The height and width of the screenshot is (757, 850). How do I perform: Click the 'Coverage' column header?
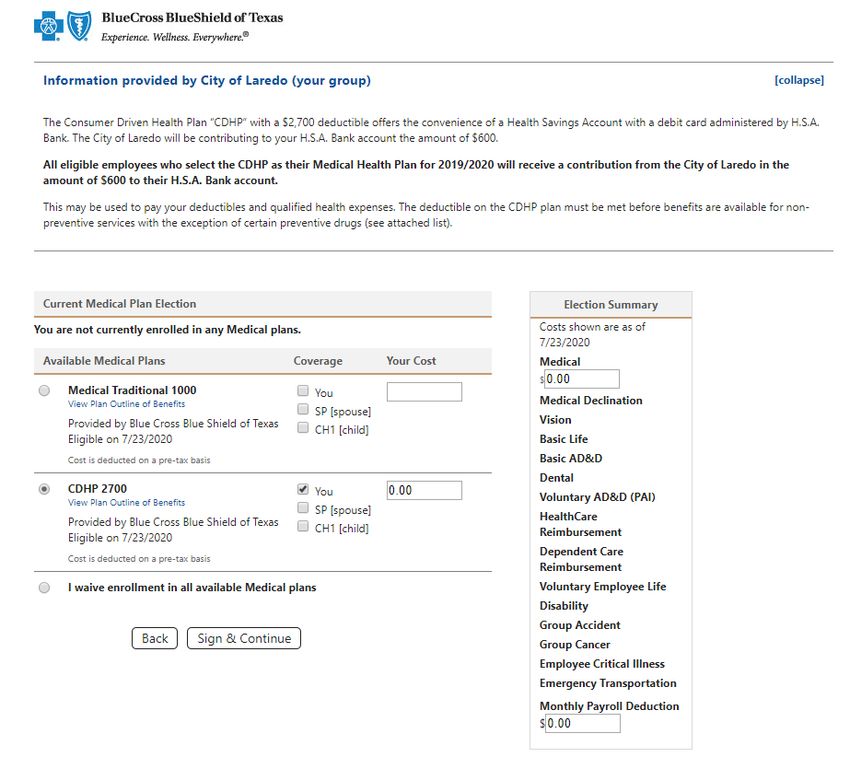(x=318, y=361)
